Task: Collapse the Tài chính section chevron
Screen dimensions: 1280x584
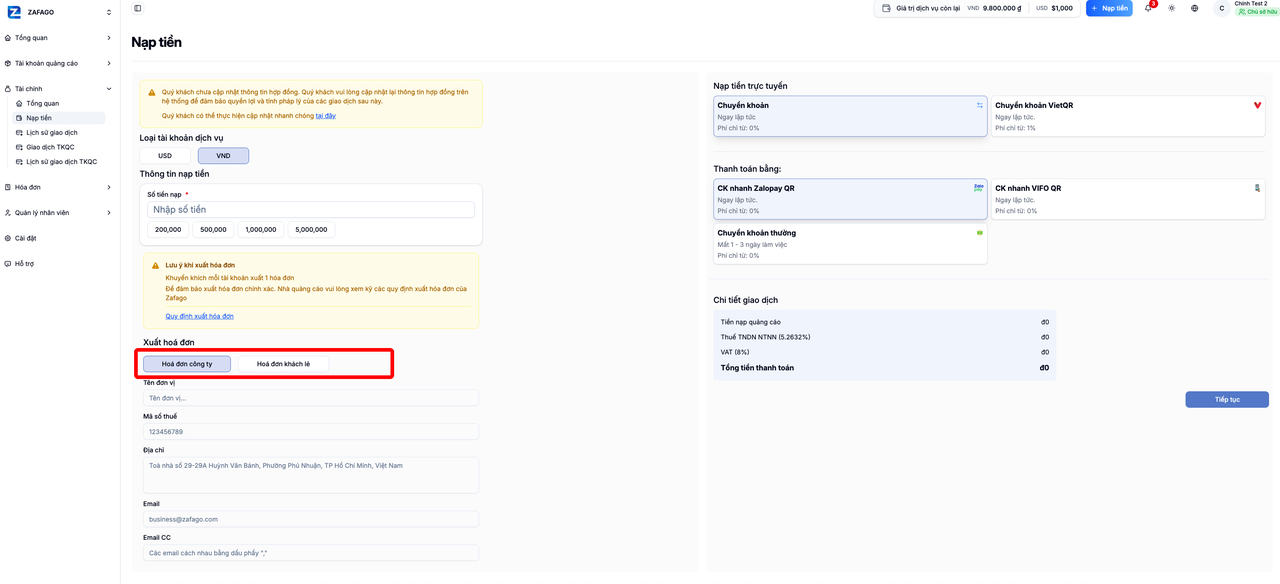Action: (109, 89)
